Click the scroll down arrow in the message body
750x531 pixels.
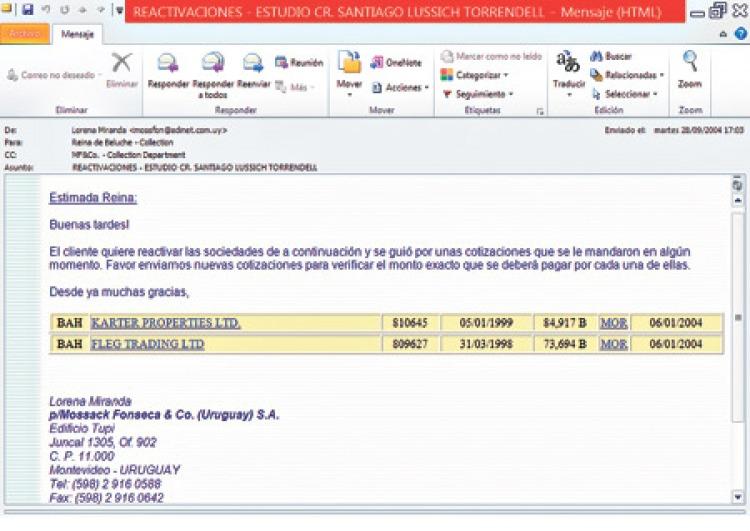coord(738,496)
